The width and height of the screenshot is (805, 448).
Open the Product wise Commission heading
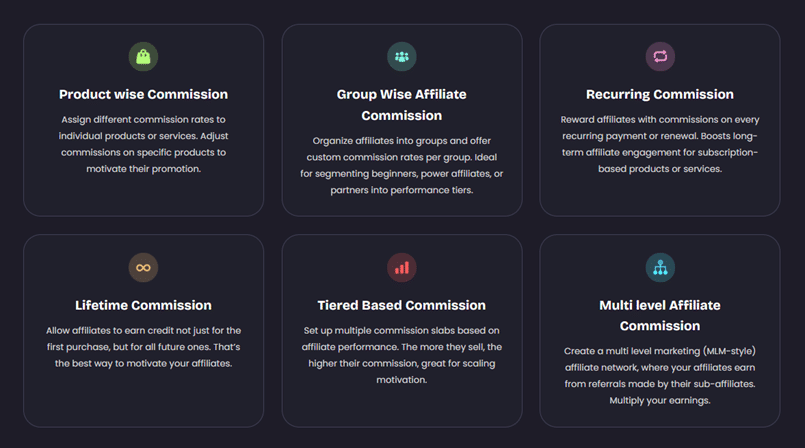143,95
